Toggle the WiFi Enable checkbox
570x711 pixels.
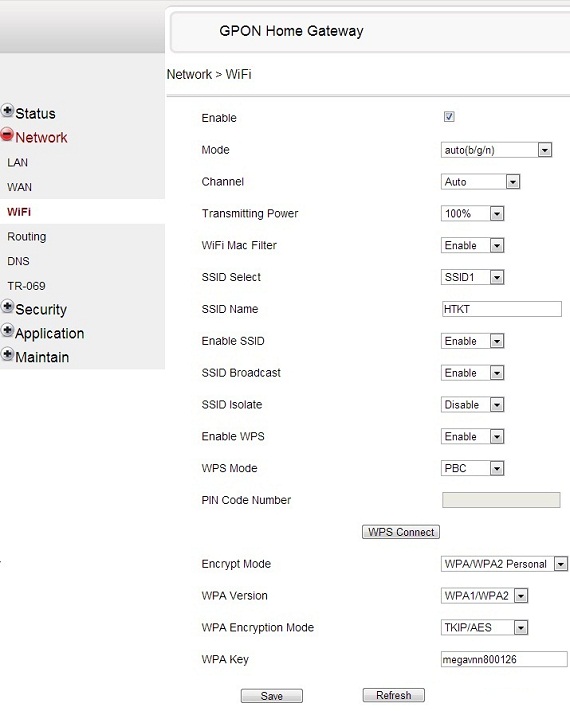coord(449,117)
